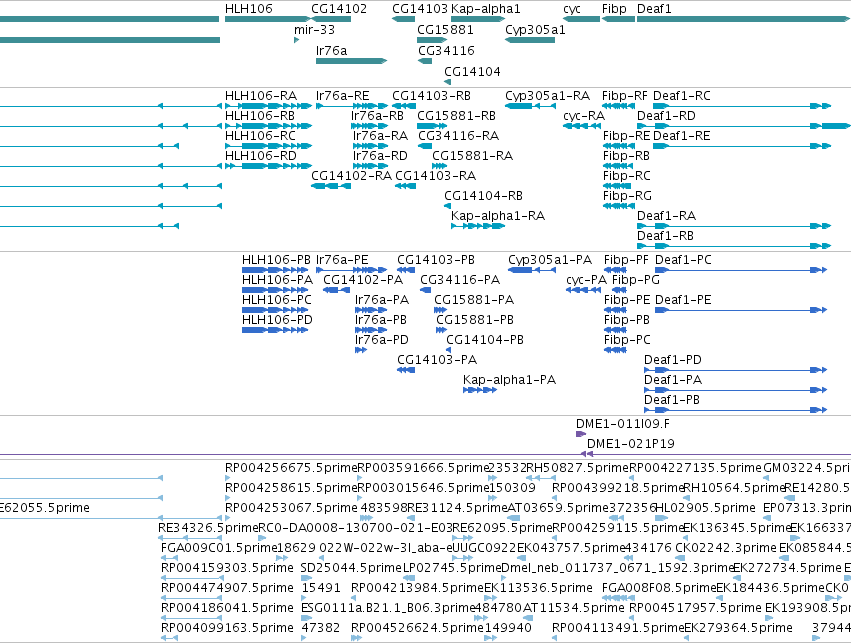Click protein Ir76a-PE
The height and width of the screenshot is (643, 851).
342,260
